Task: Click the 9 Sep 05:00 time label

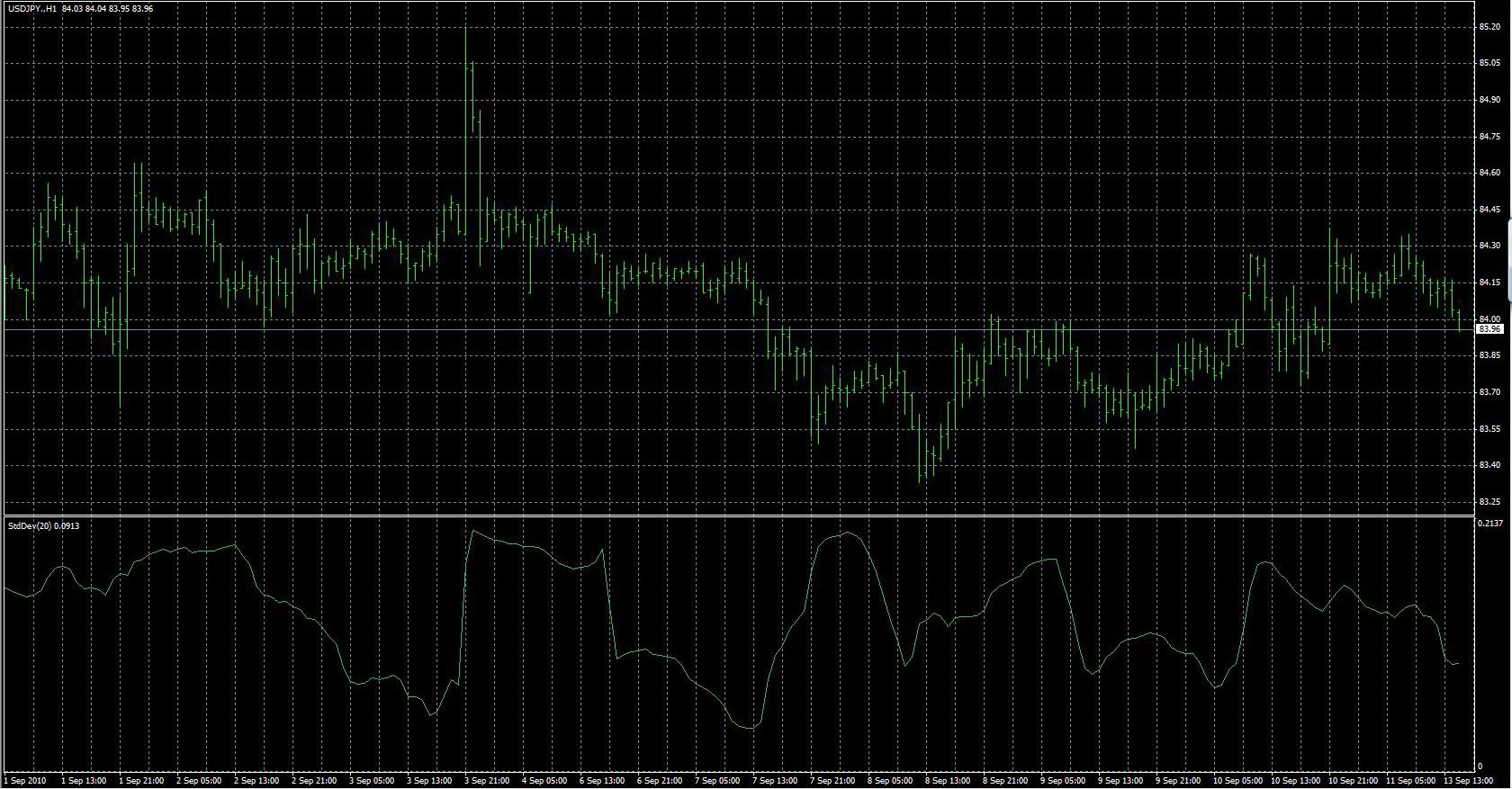Action: point(1063,781)
